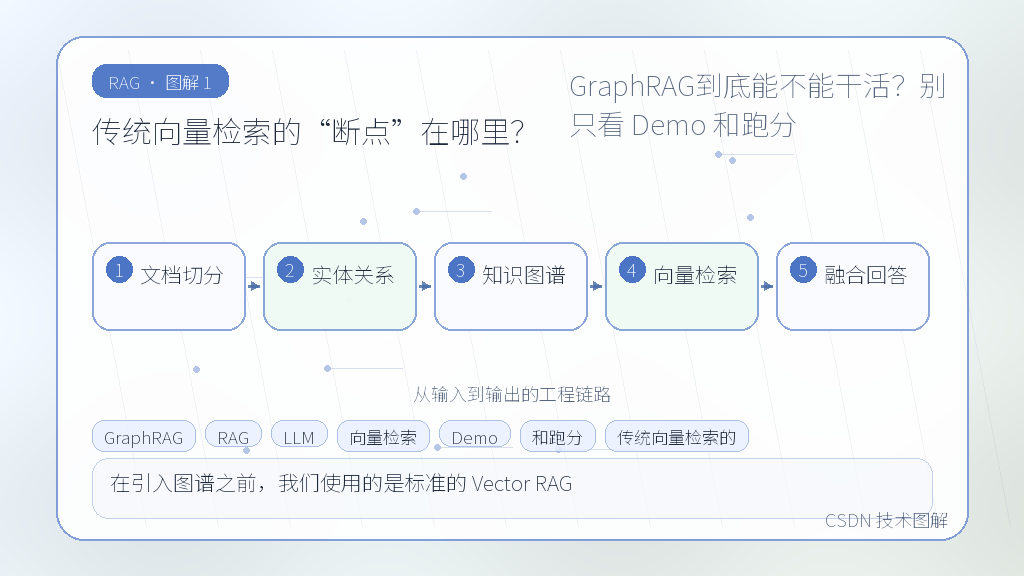Select step card "知识图谱"
The width and height of the screenshot is (1024, 576).
click(511, 287)
